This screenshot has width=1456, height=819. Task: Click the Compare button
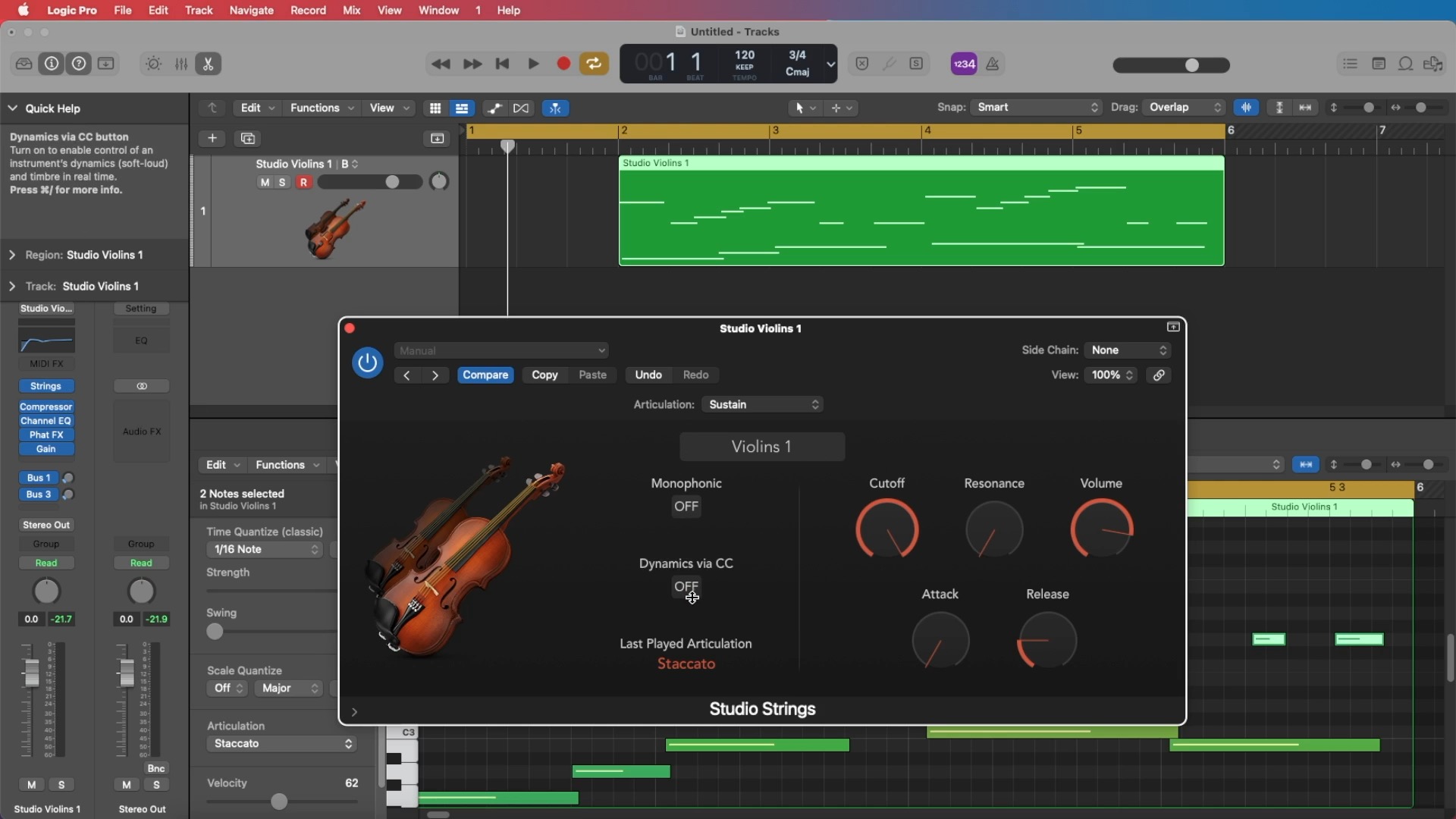click(x=485, y=375)
